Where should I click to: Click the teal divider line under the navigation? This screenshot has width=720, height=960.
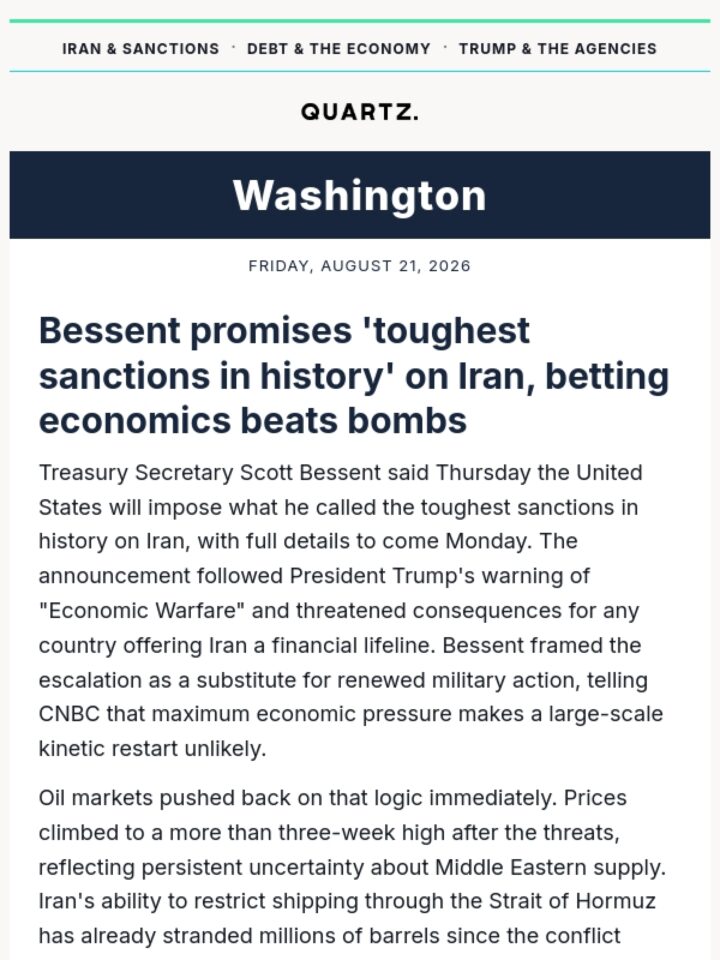click(x=360, y=71)
